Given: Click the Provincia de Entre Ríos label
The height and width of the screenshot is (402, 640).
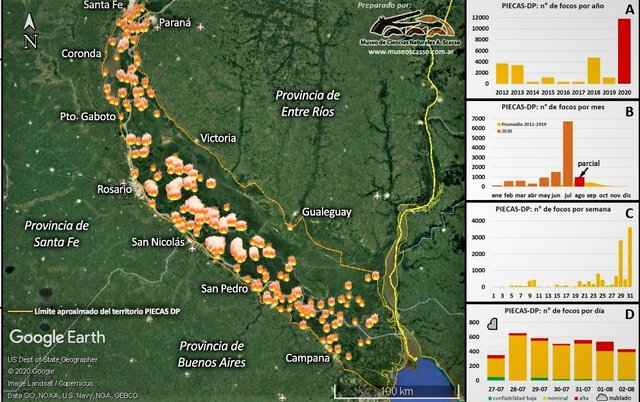Looking at the screenshot, I should [308, 103].
